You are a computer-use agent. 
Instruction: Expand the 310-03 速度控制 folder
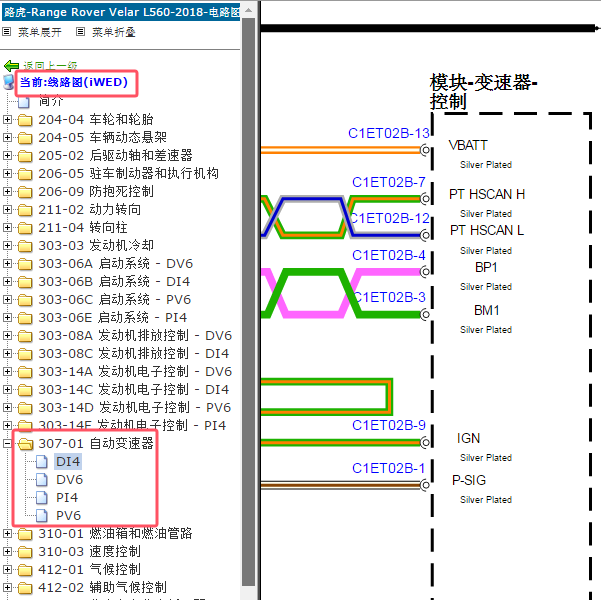pos(7,551)
